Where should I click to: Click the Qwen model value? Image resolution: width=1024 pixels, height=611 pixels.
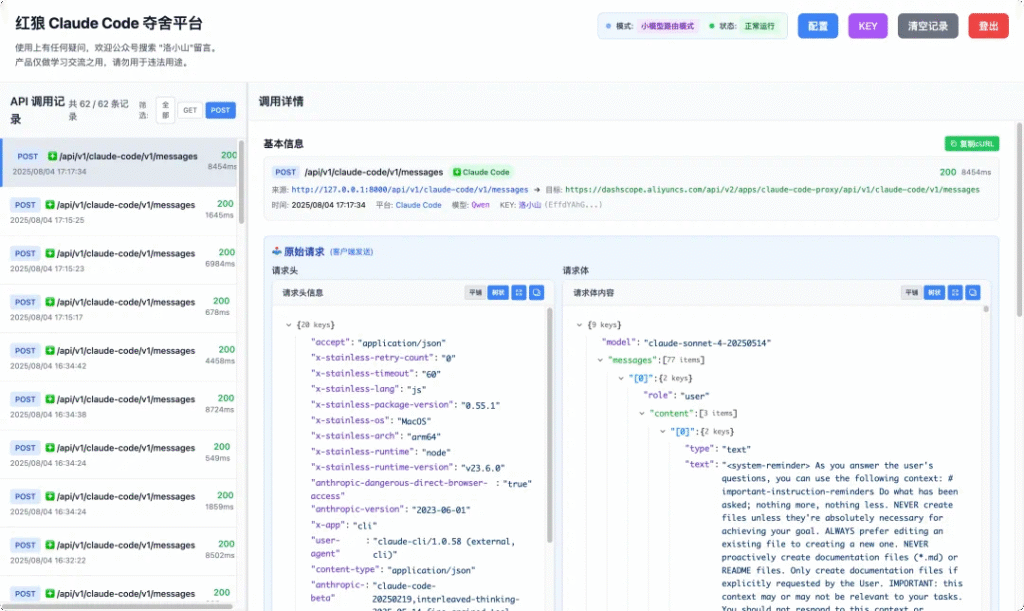[x=480, y=205]
